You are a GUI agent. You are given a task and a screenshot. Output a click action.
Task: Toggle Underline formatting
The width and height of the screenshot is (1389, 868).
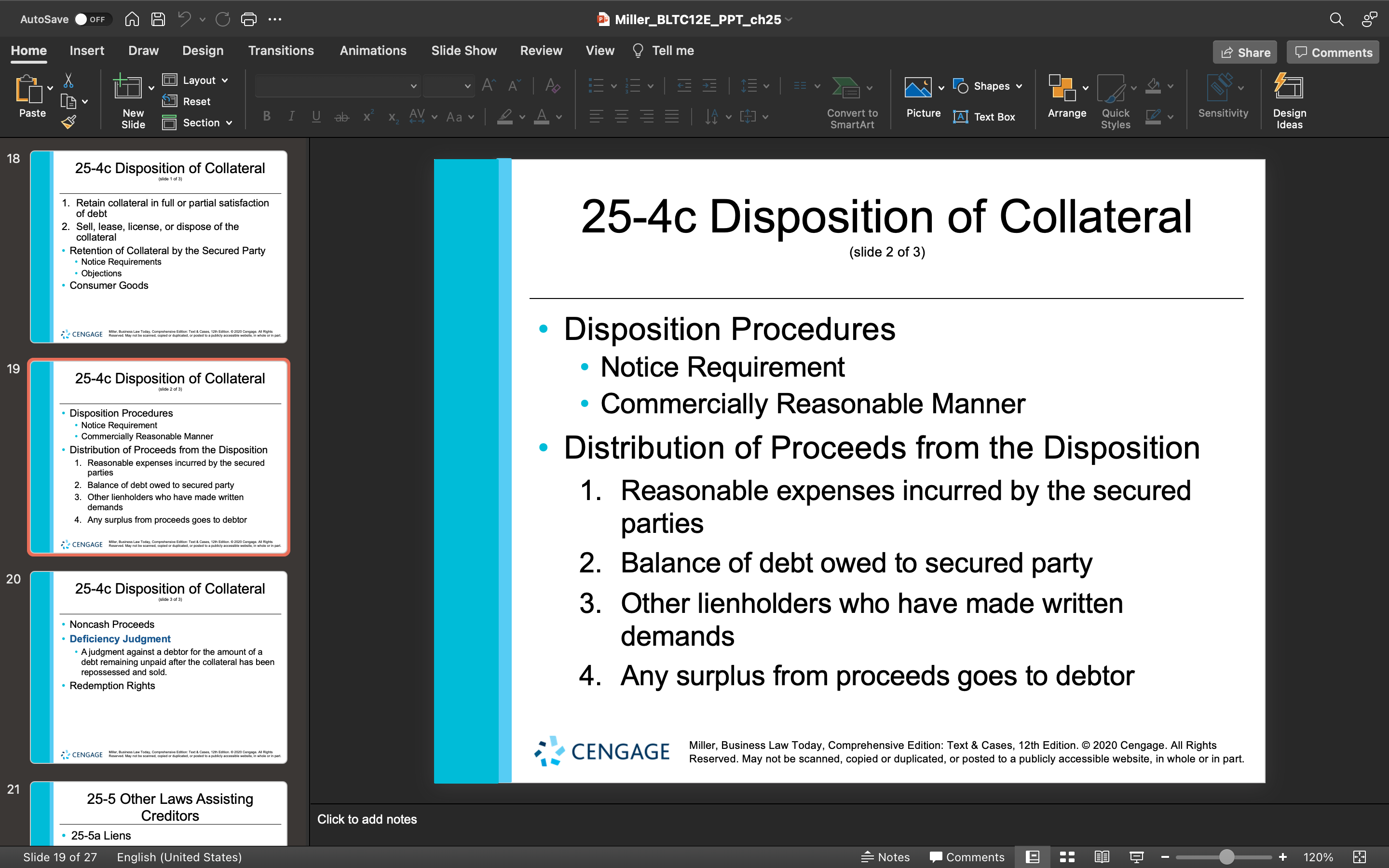point(316,117)
